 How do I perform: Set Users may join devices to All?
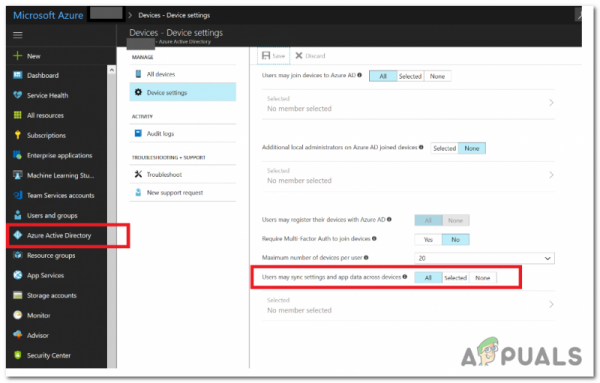pyautogui.click(x=383, y=76)
